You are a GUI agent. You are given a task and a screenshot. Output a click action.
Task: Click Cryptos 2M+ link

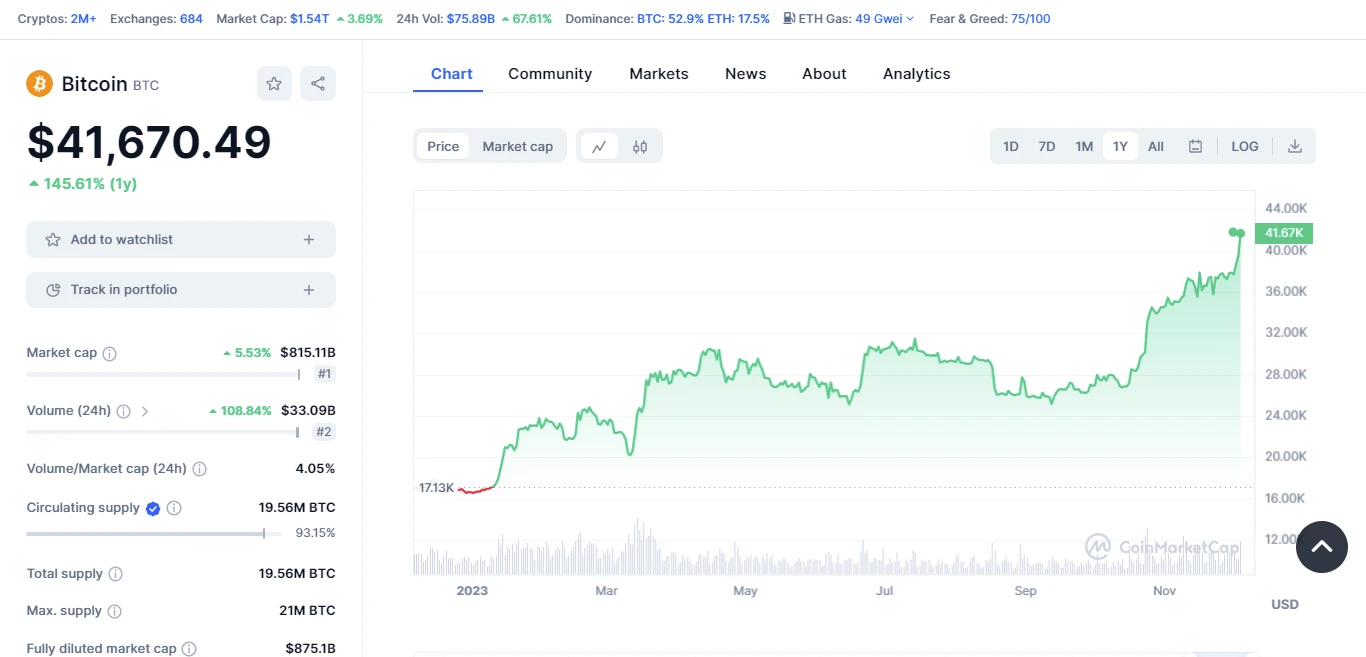point(84,19)
